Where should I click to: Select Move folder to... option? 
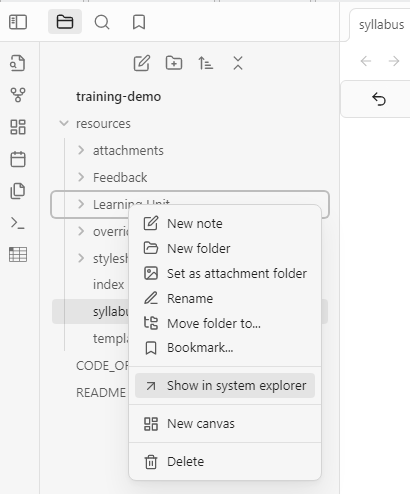tap(225, 323)
